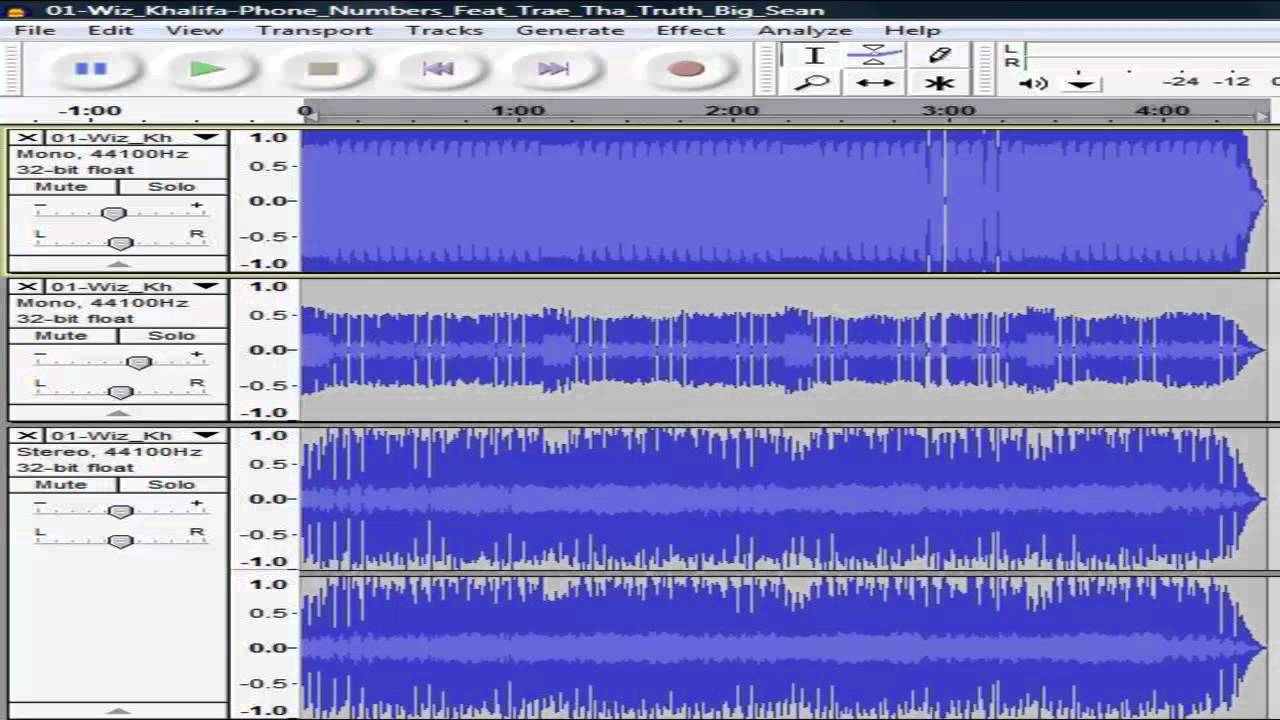Close the first mono track with X
This screenshot has height=720, width=1280.
pyautogui.click(x=27, y=138)
